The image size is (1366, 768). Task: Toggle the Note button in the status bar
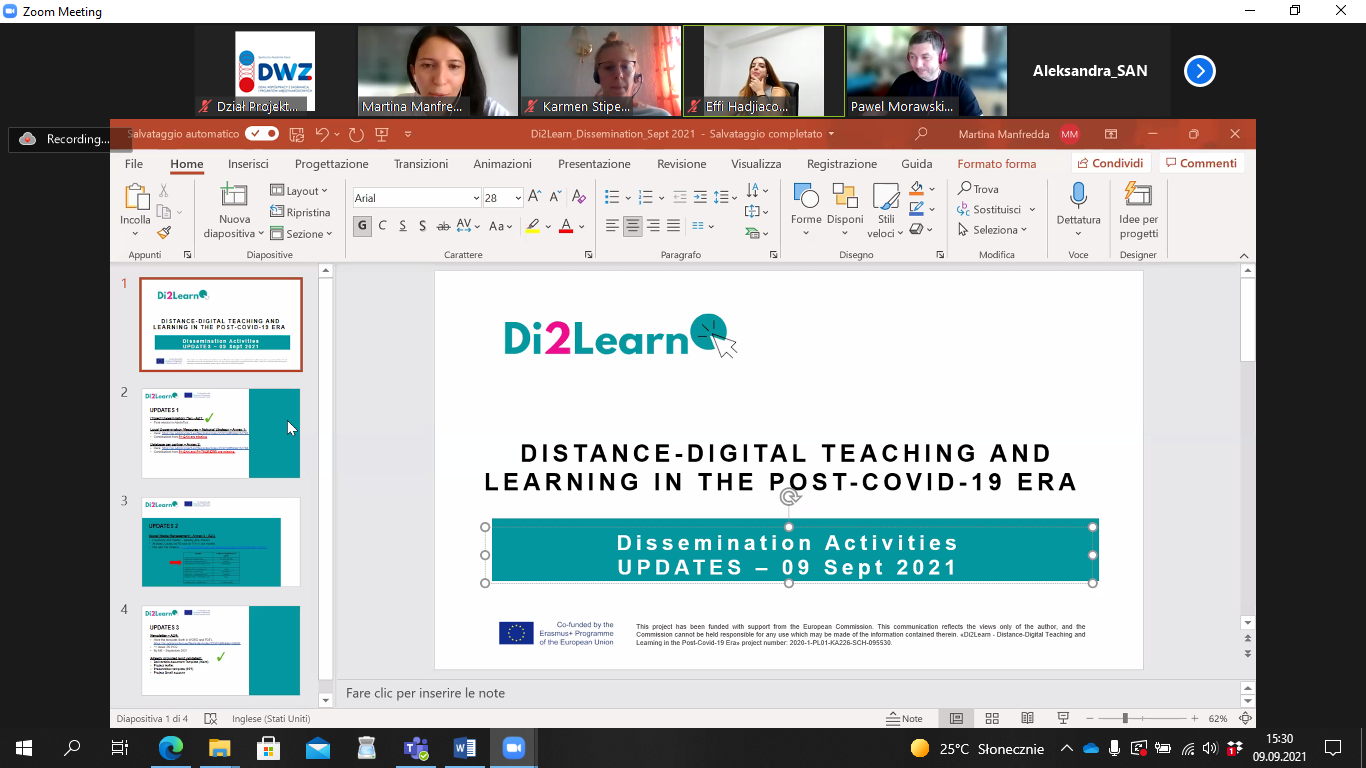(x=905, y=718)
